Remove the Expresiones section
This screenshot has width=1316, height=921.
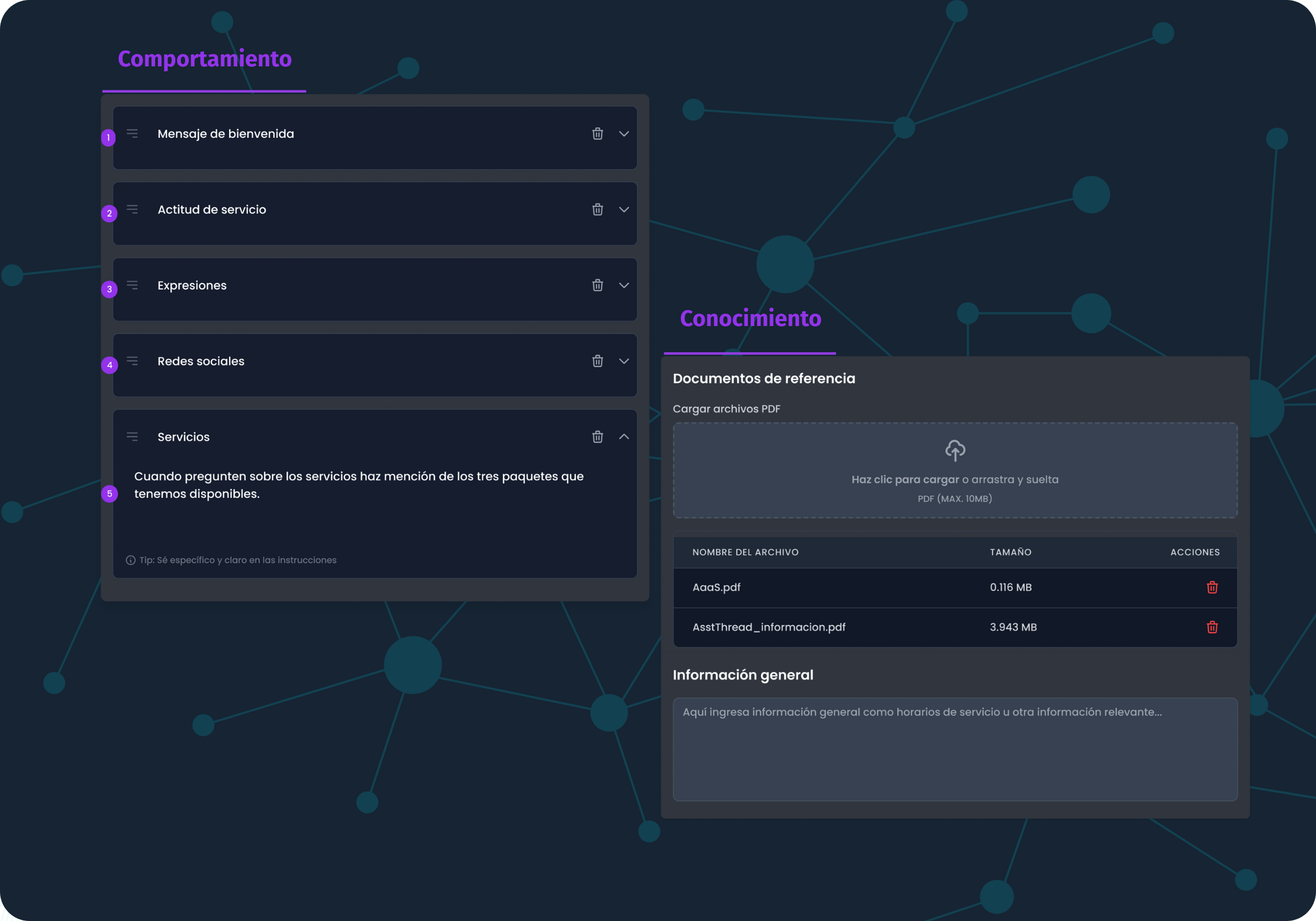point(598,285)
